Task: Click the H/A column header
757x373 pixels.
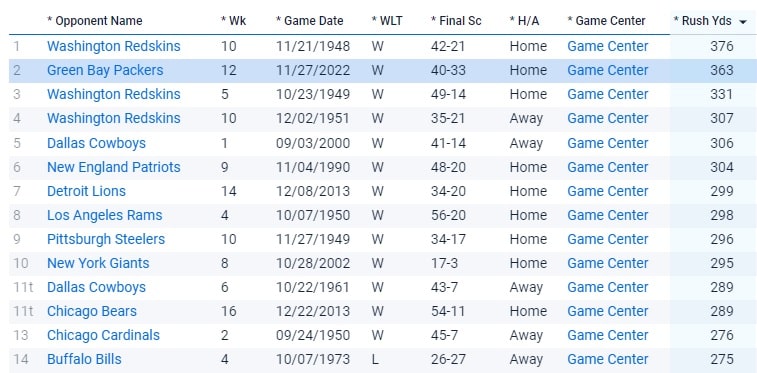Action: (524, 21)
